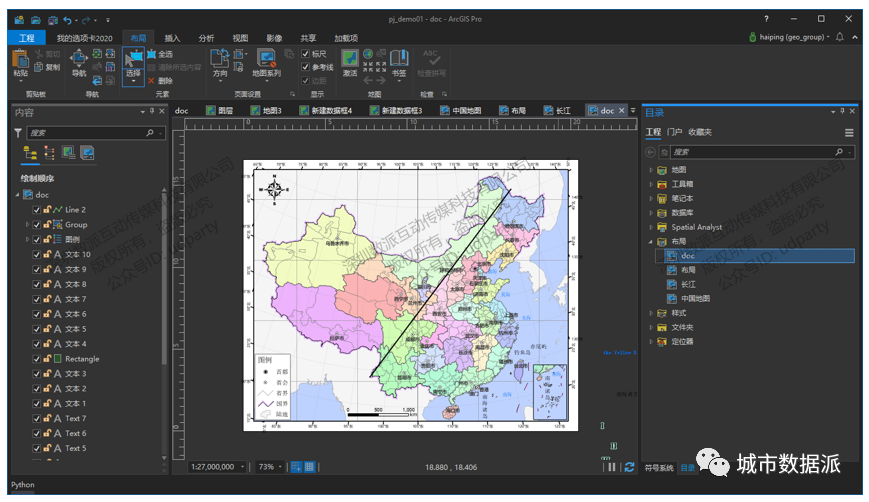
Task: Select the 中国地图 layout in Catalog
Action: click(x=695, y=299)
